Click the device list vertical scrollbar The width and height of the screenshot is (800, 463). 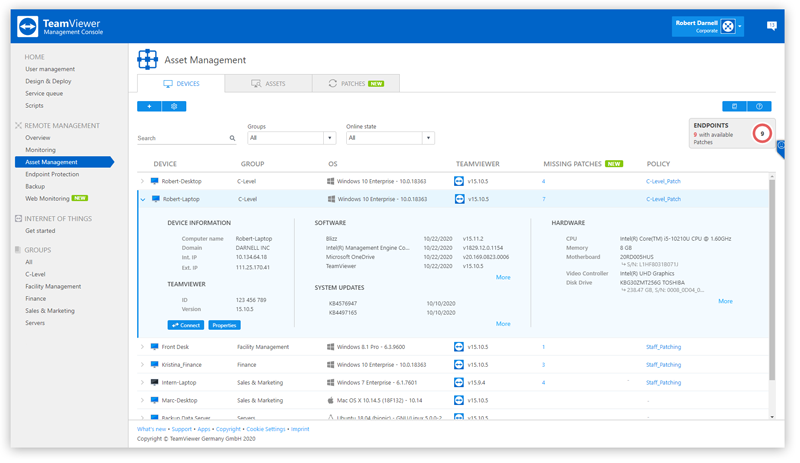coord(772,279)
